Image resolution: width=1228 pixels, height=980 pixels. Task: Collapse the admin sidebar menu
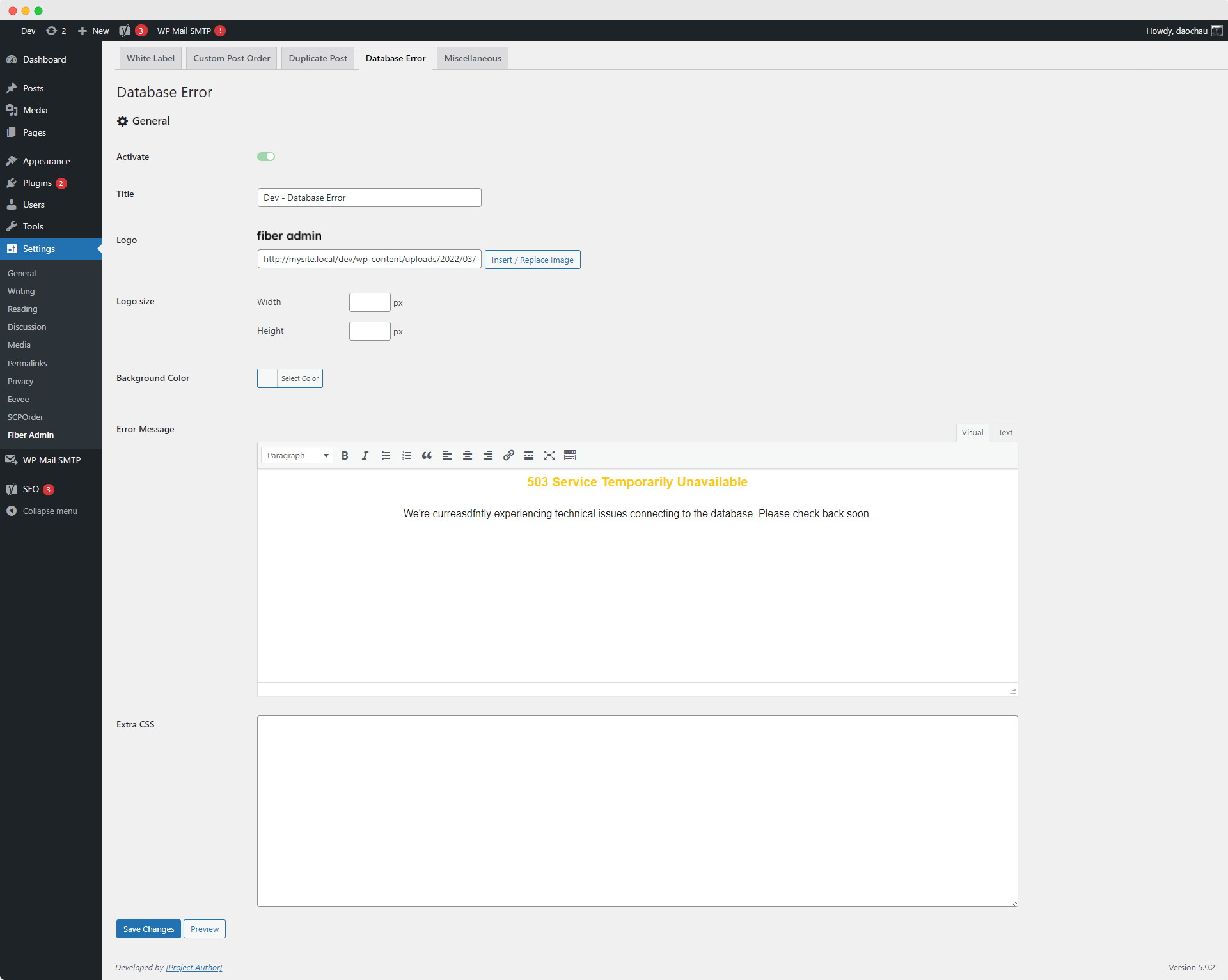tap(49, 511)
